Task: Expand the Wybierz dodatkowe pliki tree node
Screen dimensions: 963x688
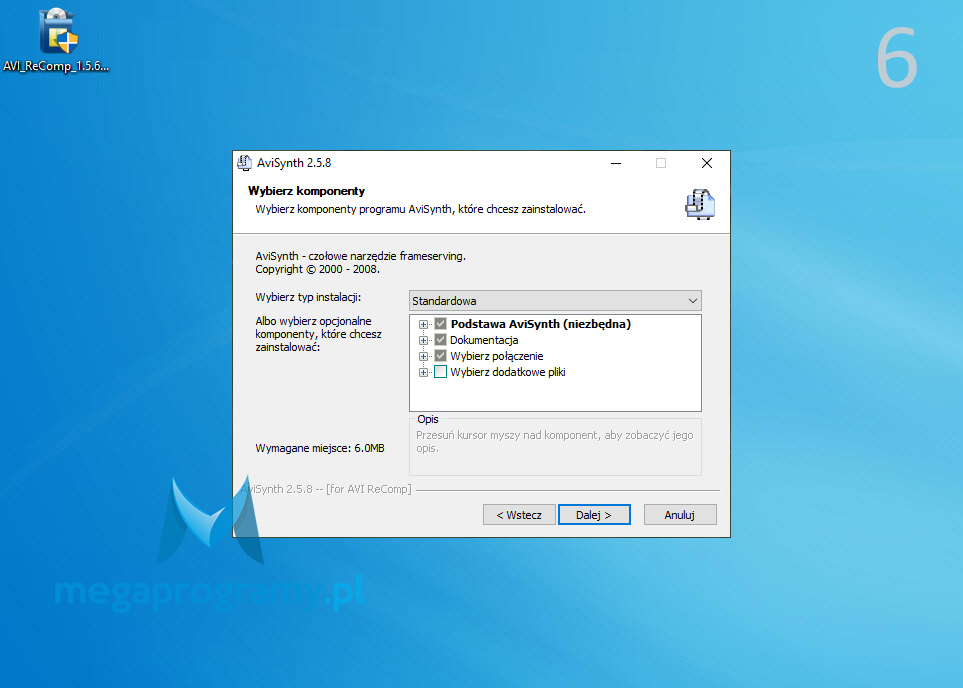Action: [x=423, y=372]
